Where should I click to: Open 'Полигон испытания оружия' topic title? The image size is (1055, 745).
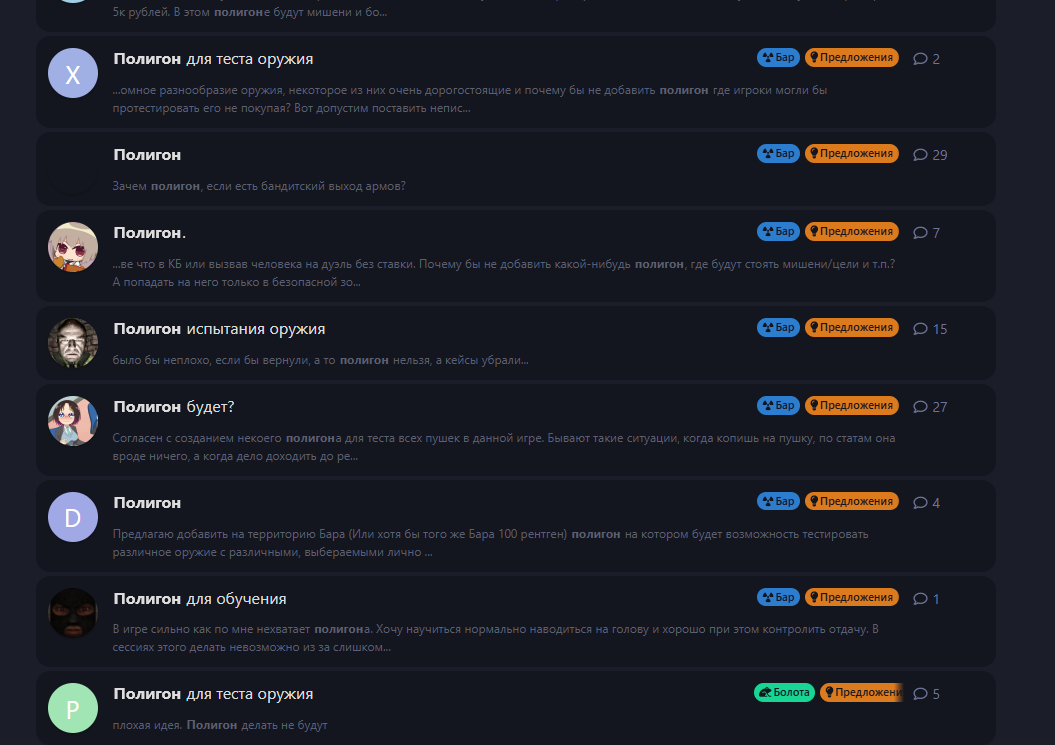(x=219, y=329)
